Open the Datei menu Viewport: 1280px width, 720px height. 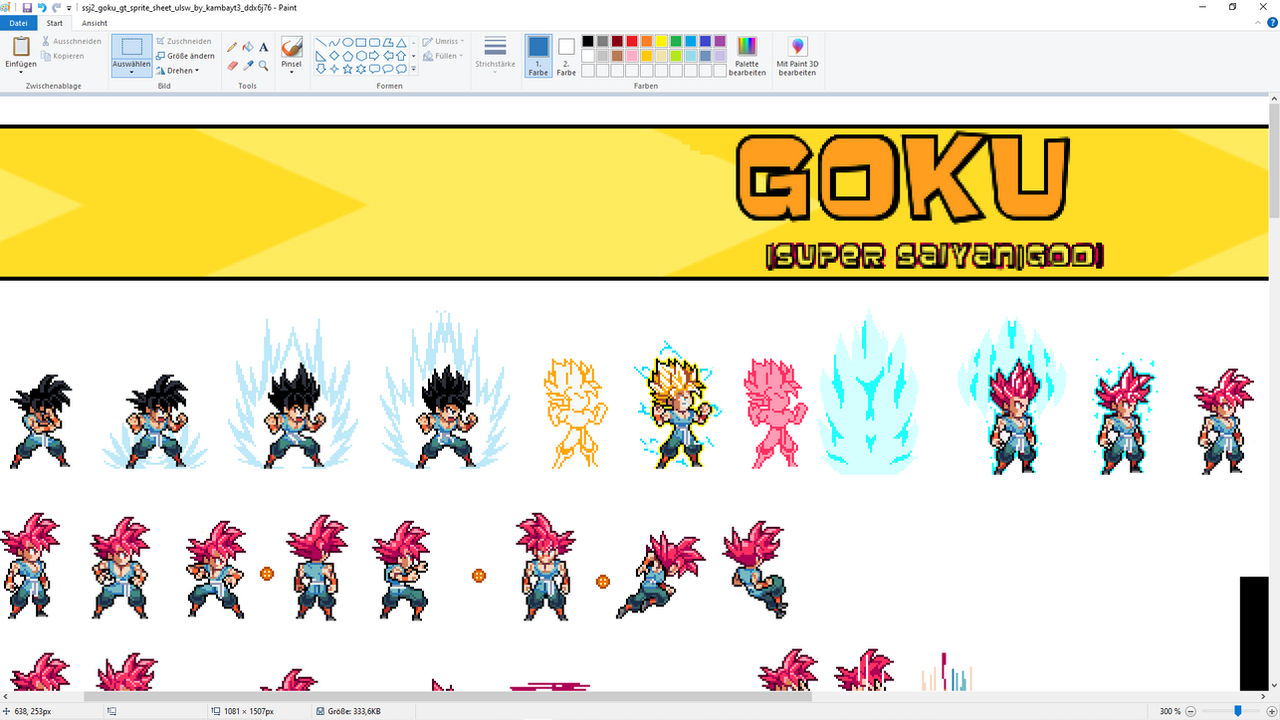(18, 23)
